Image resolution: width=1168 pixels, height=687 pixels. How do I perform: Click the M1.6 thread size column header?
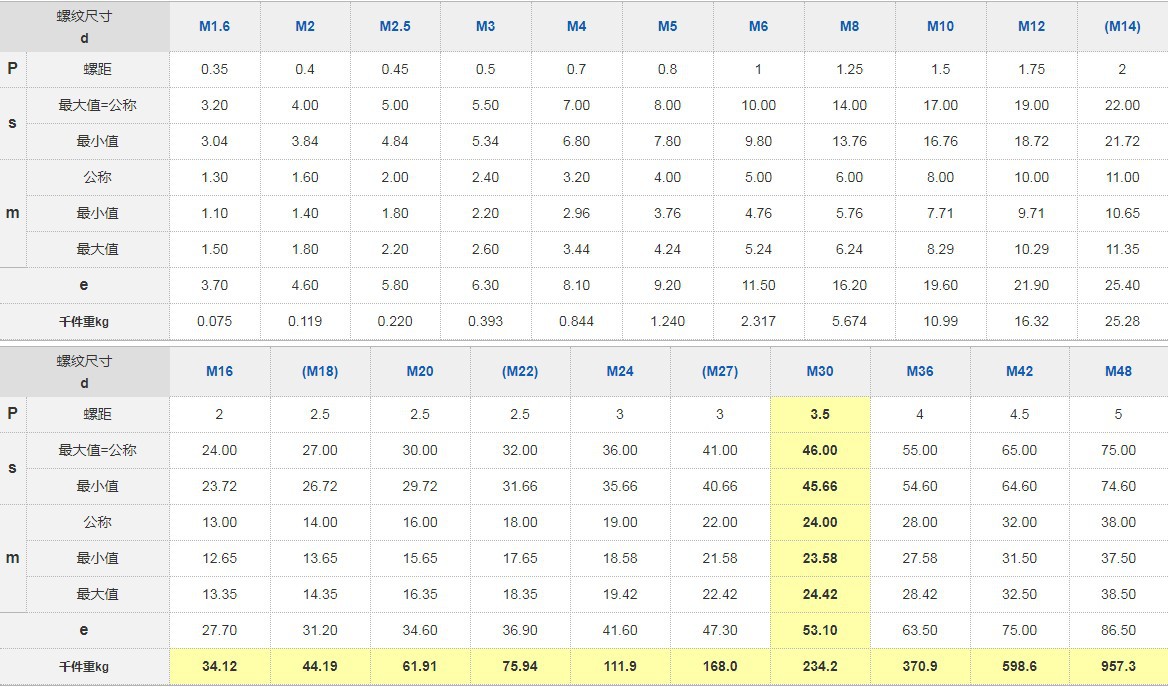pyautogui.click(x=214, y=26)
